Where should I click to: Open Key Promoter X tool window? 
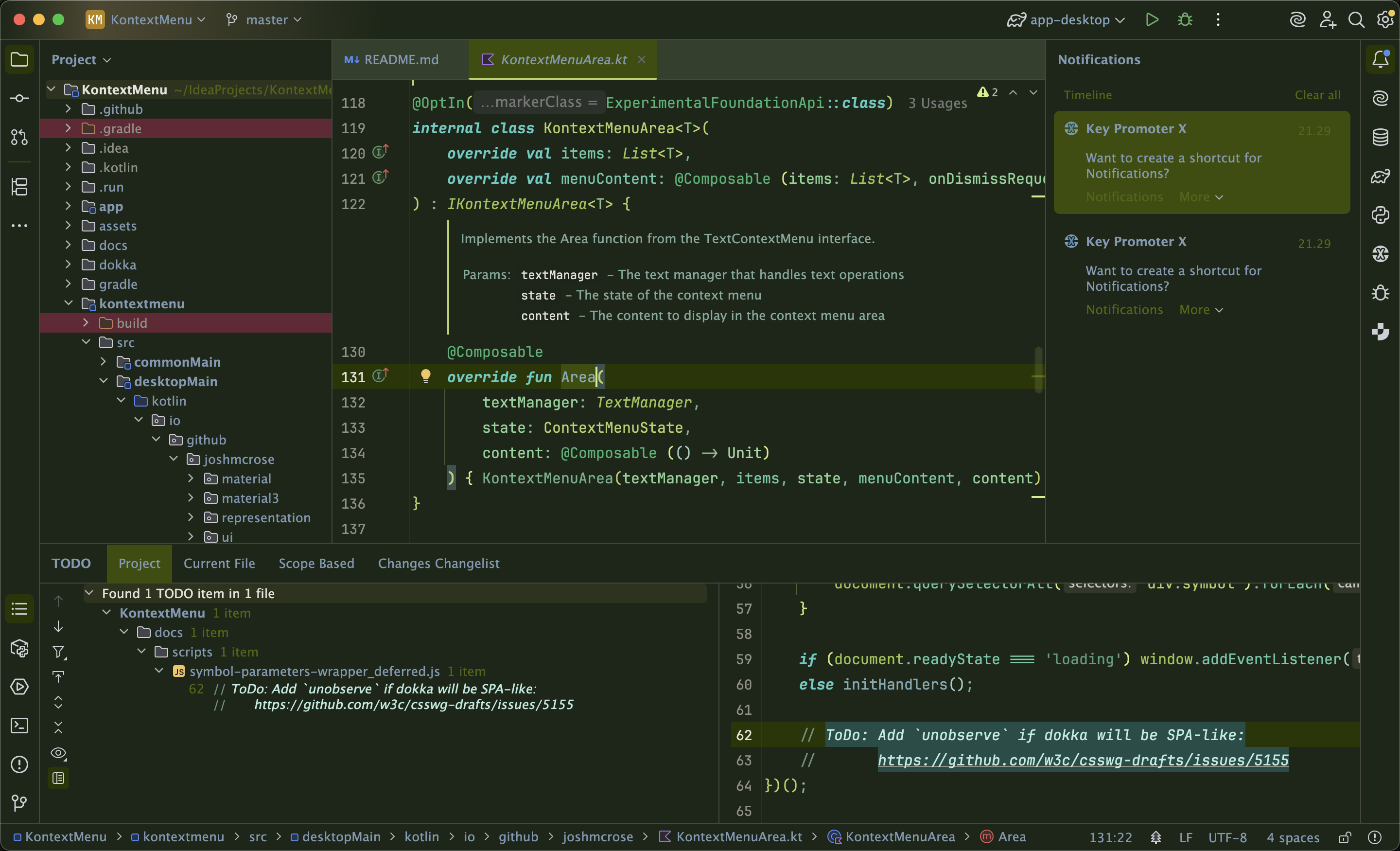(1380, 253)
